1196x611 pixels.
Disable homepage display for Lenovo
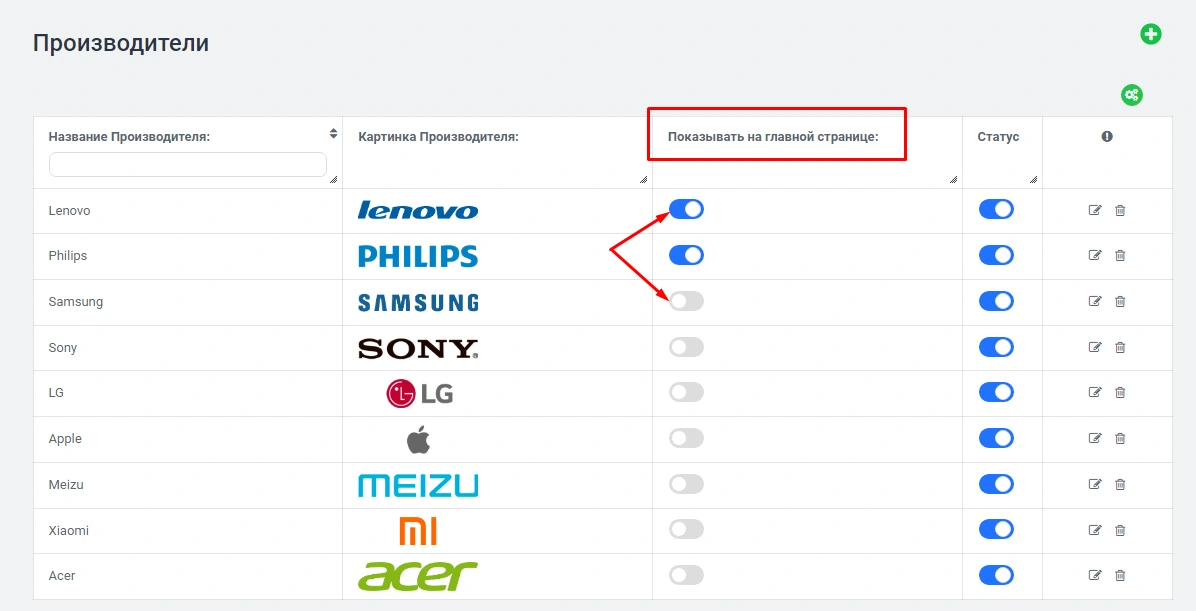point(686,209)
